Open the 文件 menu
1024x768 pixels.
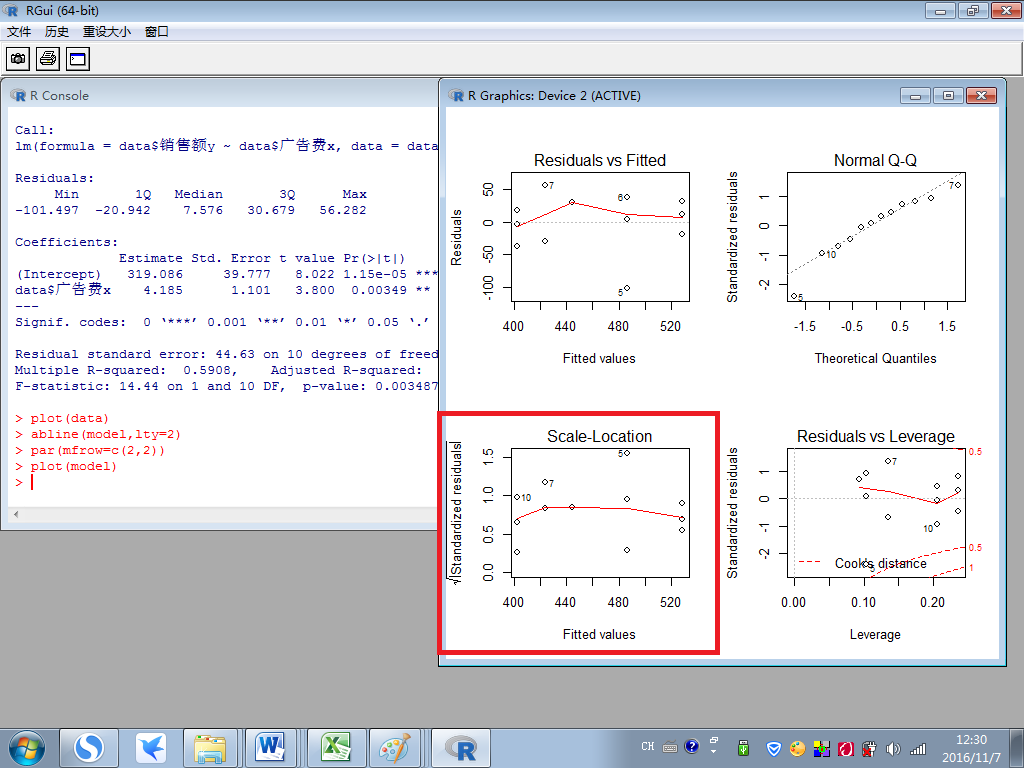tap(19, 31)
